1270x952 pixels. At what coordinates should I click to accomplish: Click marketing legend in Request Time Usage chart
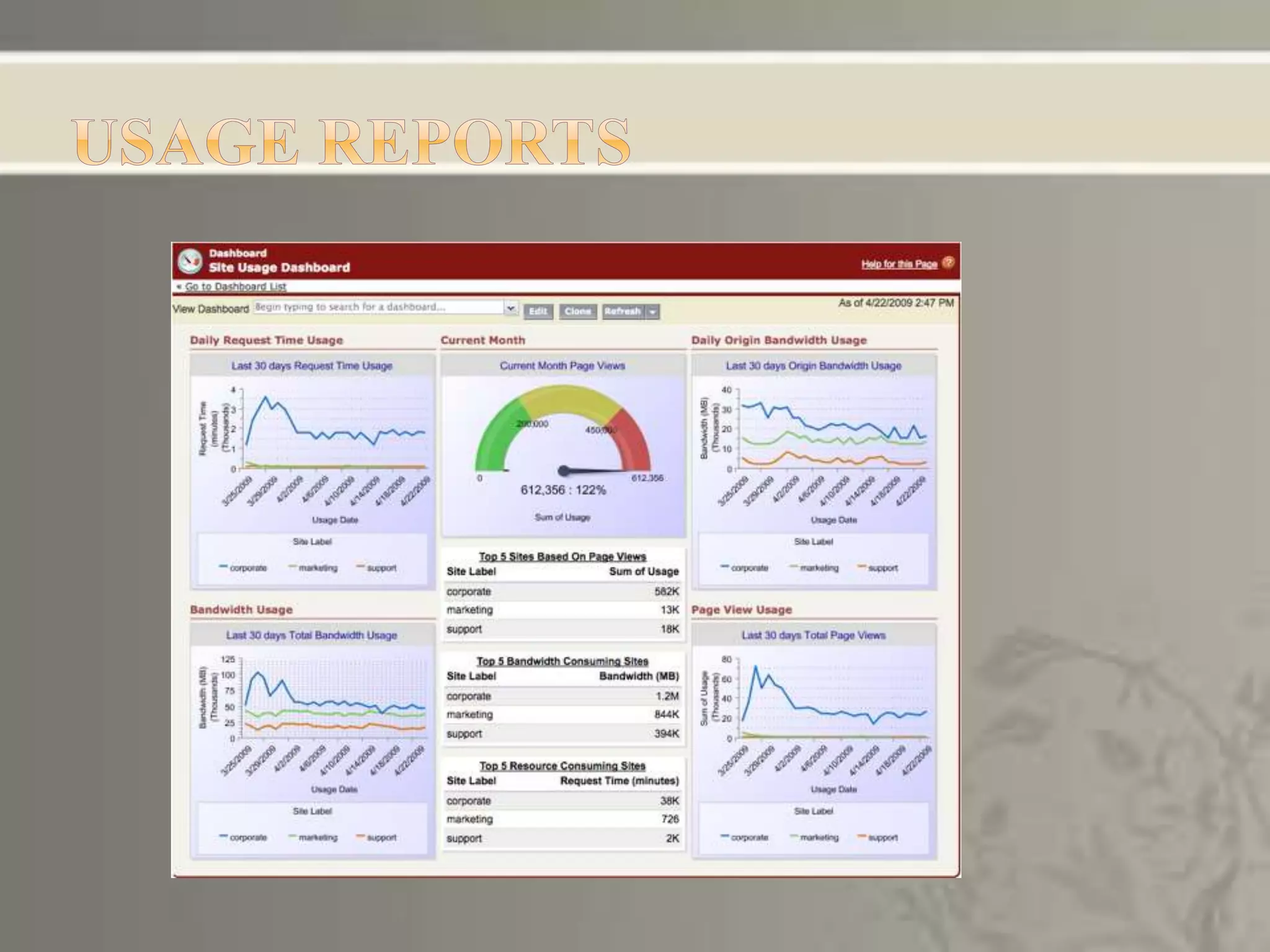pos(313,568)
